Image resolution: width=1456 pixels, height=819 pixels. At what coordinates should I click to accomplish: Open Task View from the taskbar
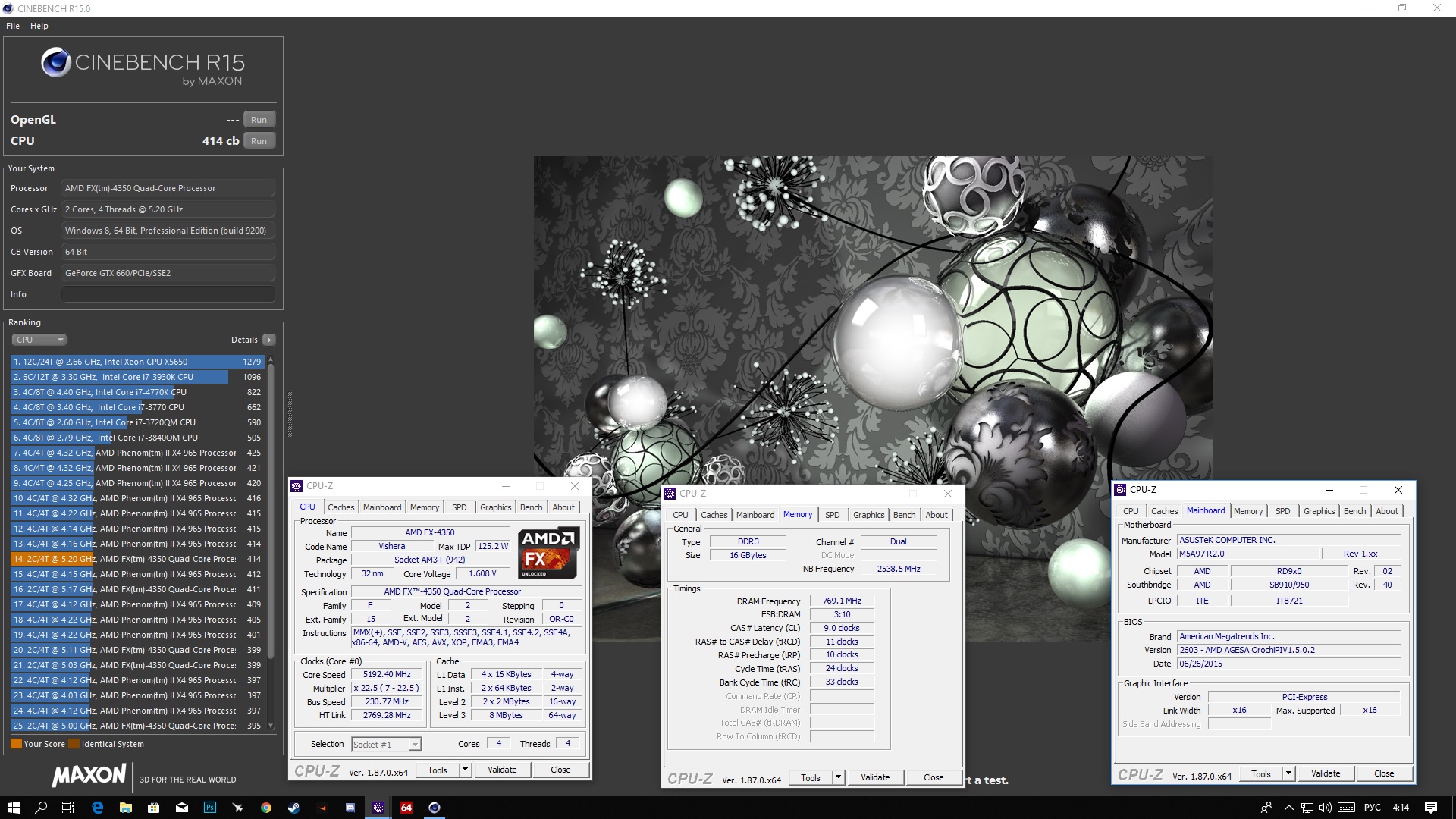coord(68,808)
